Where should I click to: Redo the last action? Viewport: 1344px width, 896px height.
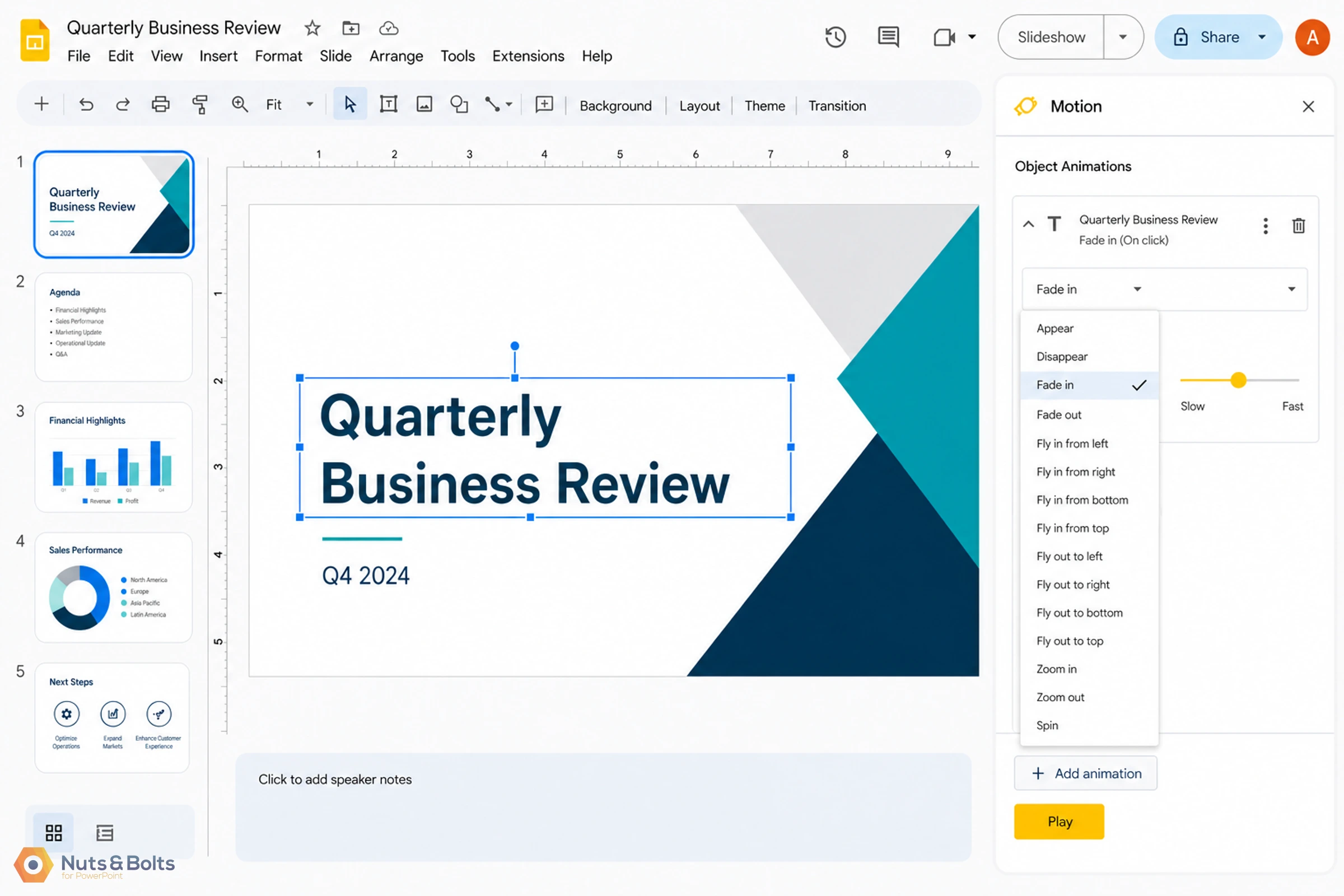(123, 105)
